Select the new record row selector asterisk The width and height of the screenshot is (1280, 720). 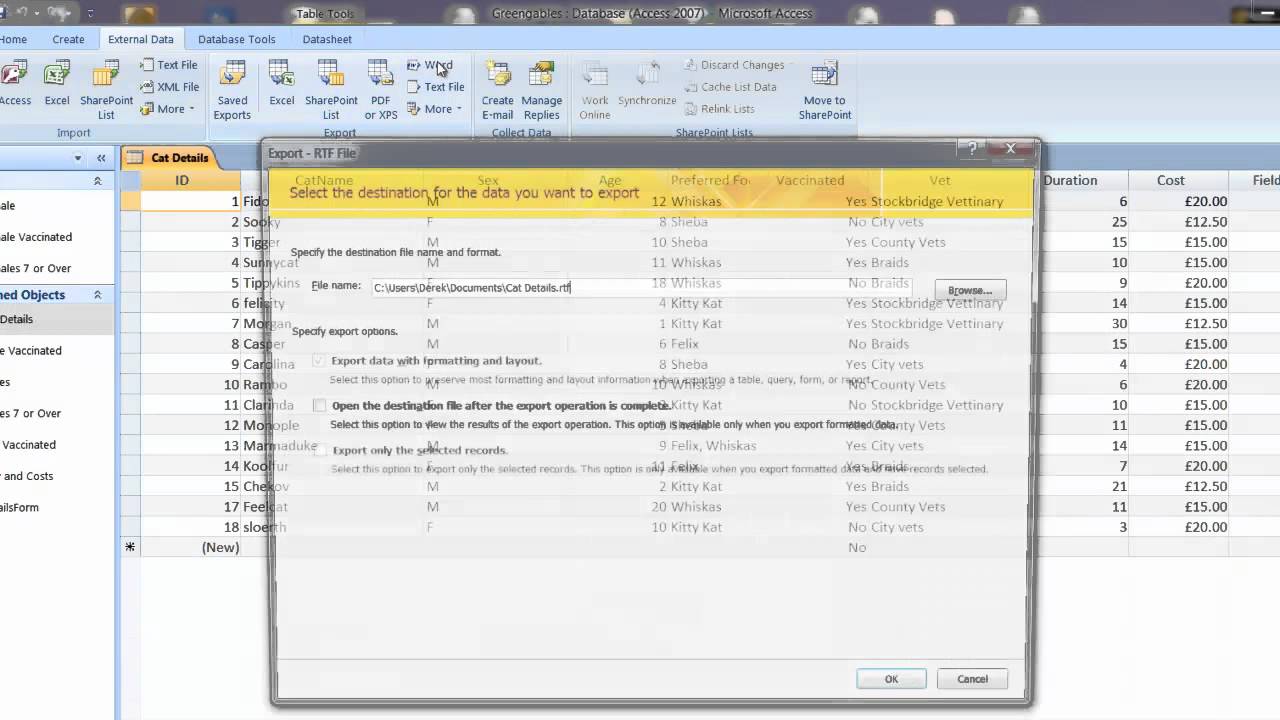pos(130,547)
